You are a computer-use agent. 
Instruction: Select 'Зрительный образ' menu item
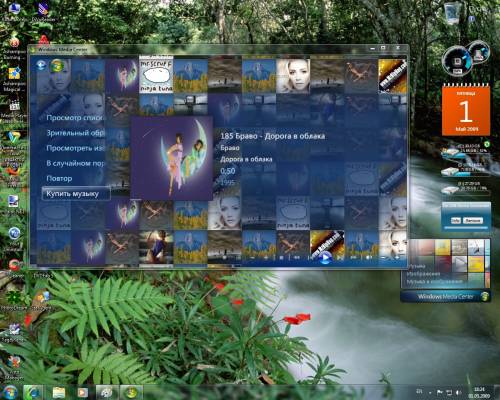pos(75,133)
